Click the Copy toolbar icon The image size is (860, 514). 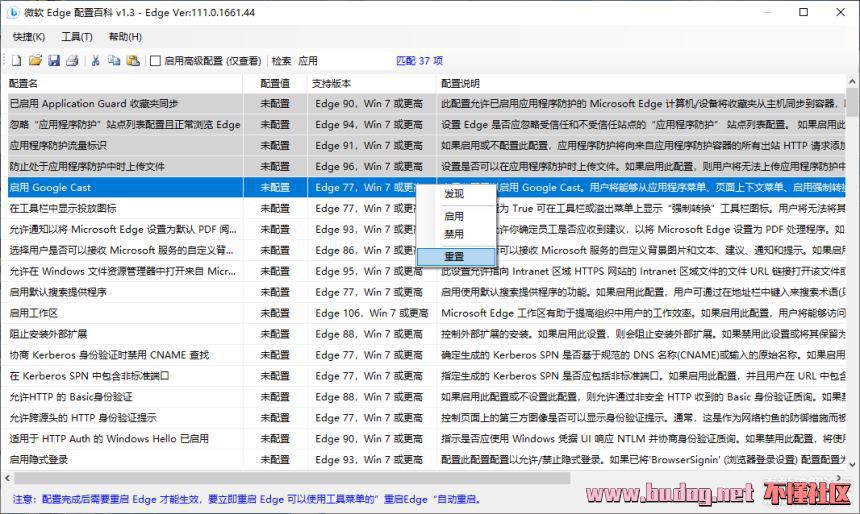pyautogui.click(x=114, y=61)
